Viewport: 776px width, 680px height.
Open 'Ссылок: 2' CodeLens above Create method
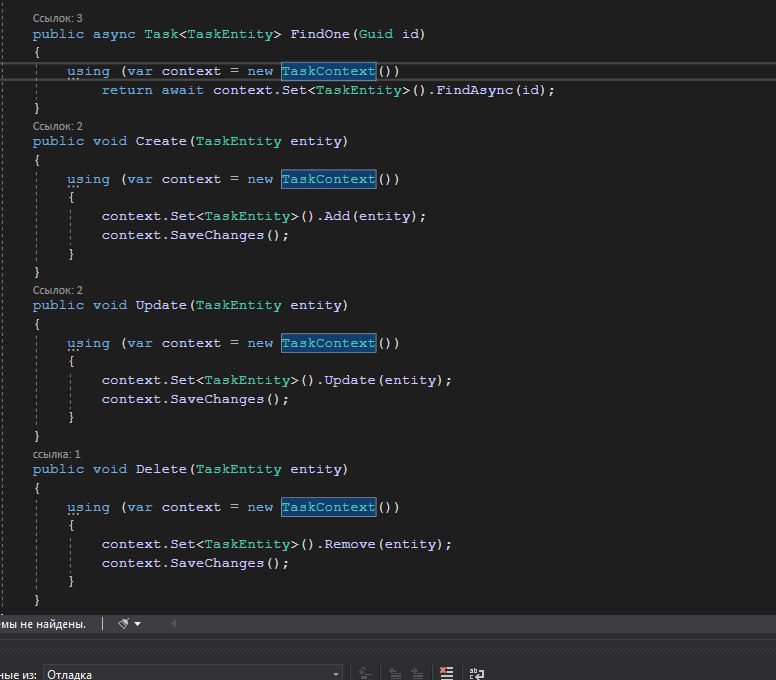click(58, 126)
